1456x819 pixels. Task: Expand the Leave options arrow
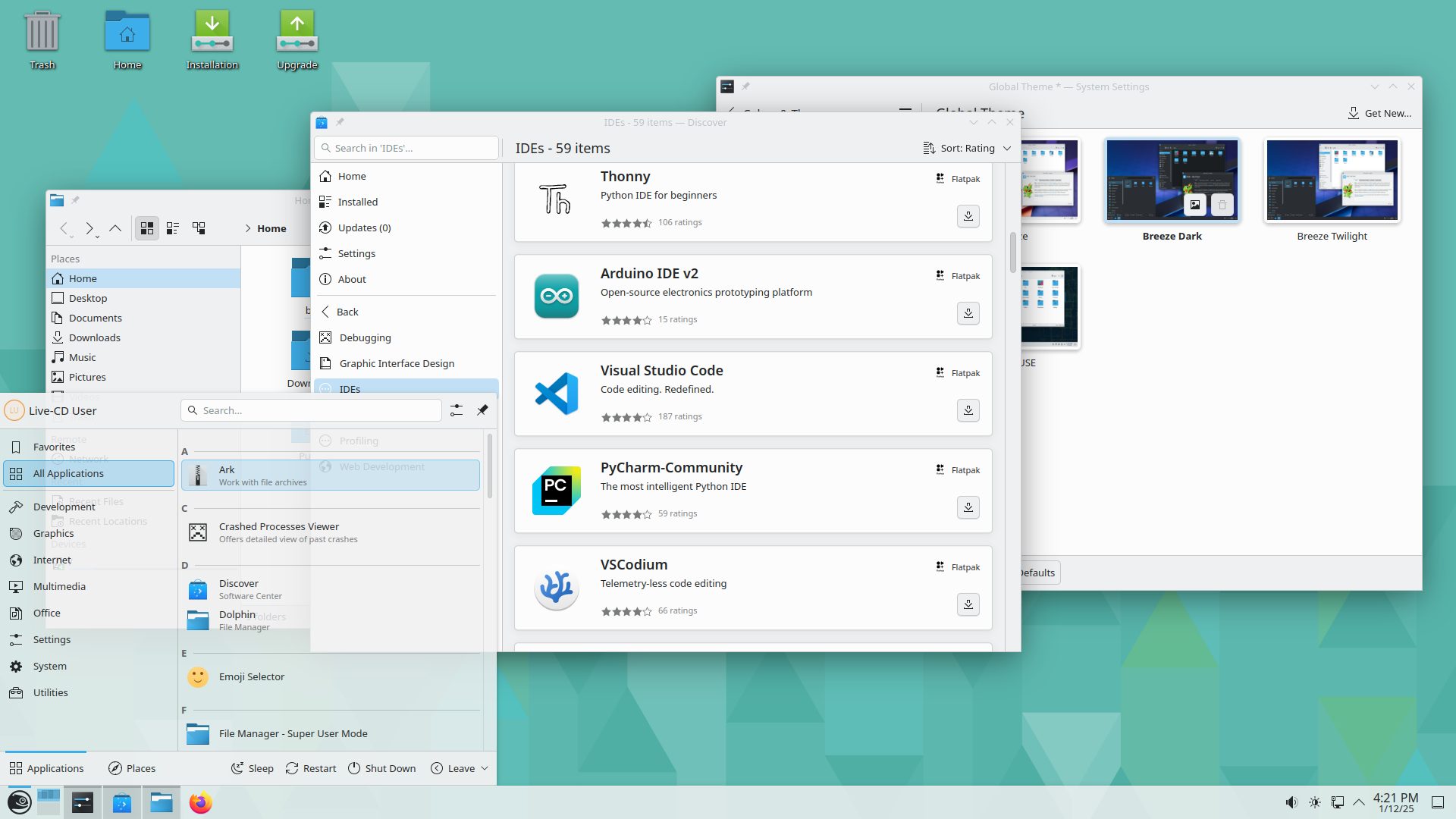click(485, 768)
